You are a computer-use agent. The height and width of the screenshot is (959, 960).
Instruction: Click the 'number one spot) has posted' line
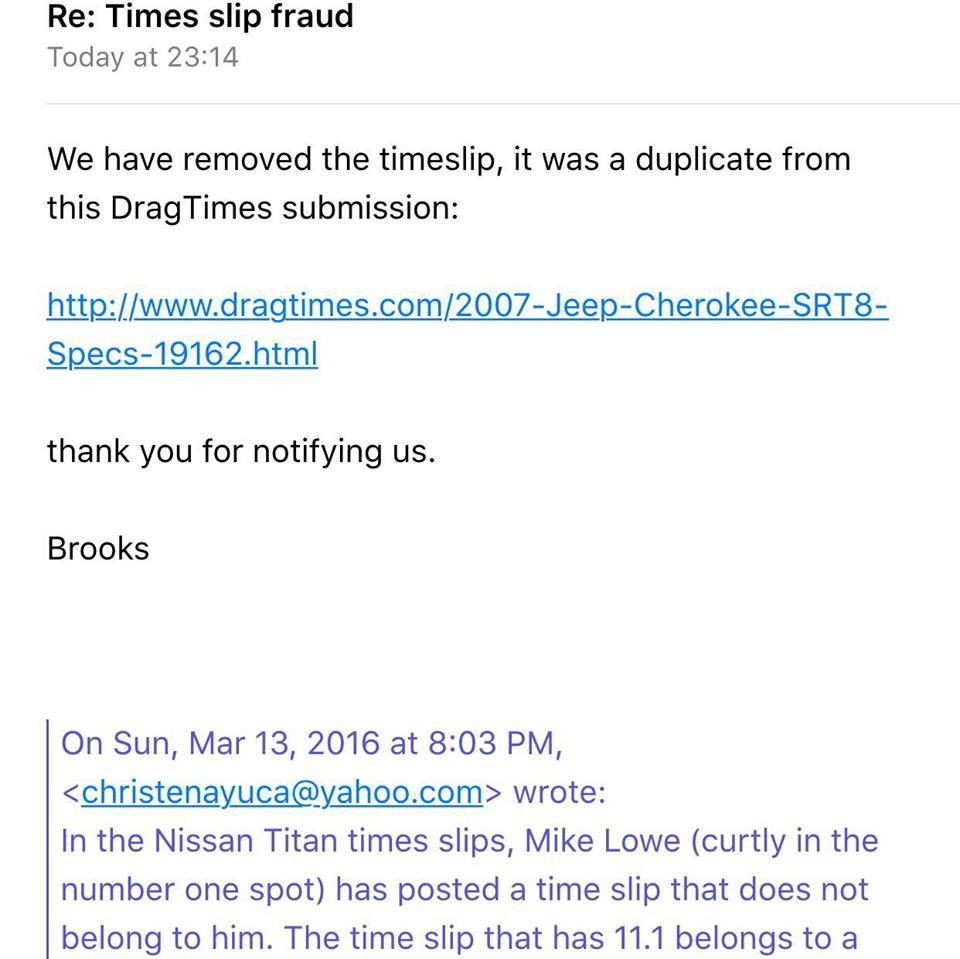pos(465,889)
